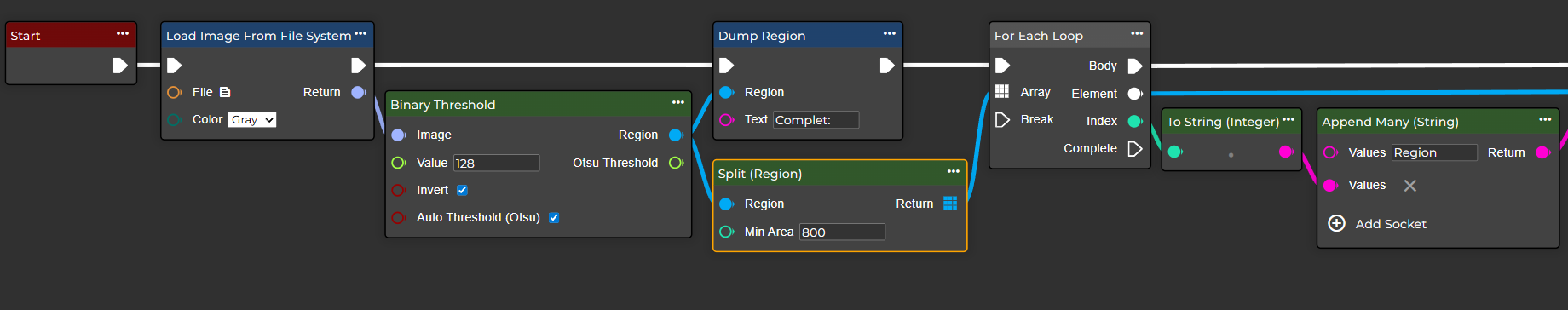Remove second Values socket with X icon

coord(1410,186)
